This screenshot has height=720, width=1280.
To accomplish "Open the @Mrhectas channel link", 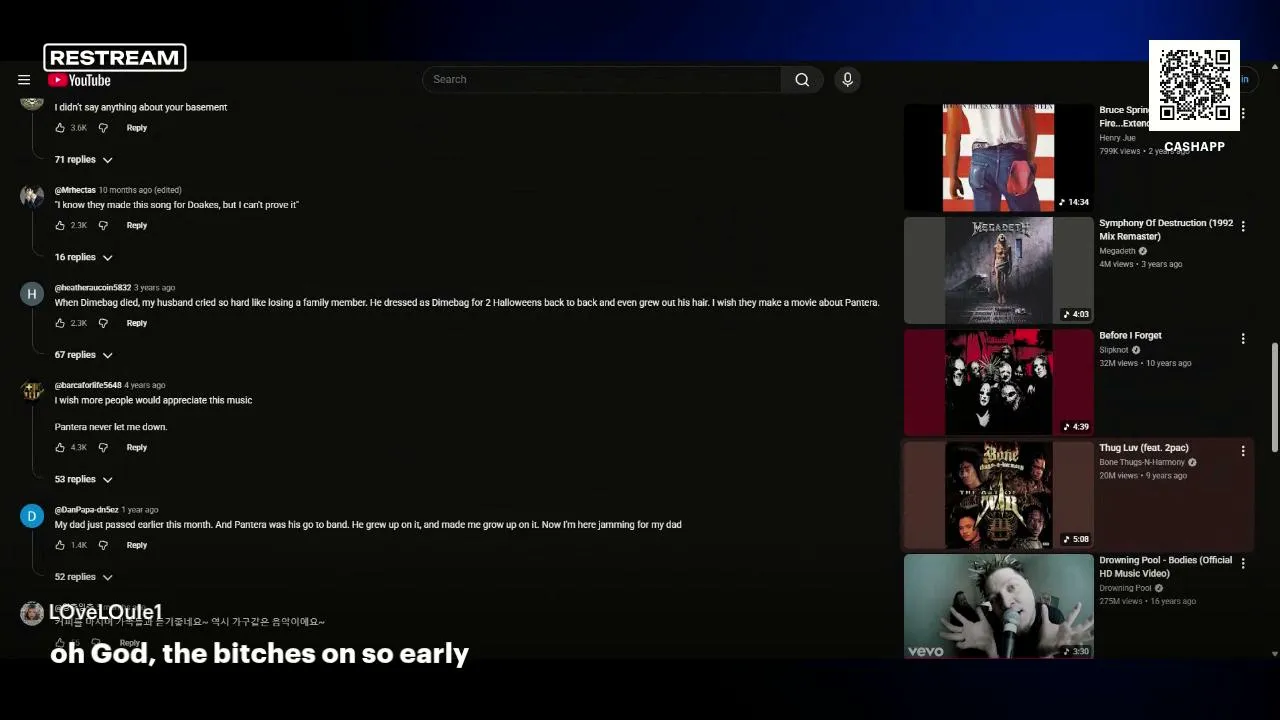I will coord(75,190).
